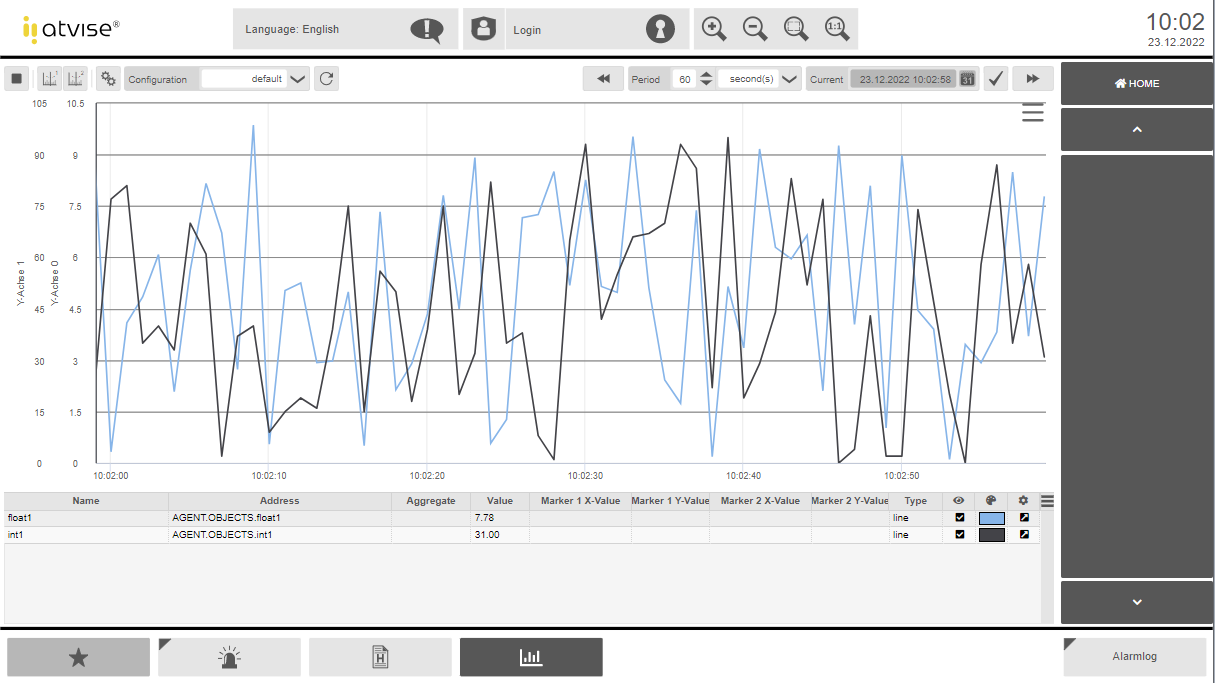This screenshot has width=1215, height=683.
Task: Expand the period unit second(s) dropdown
Action: click(789, 79)
